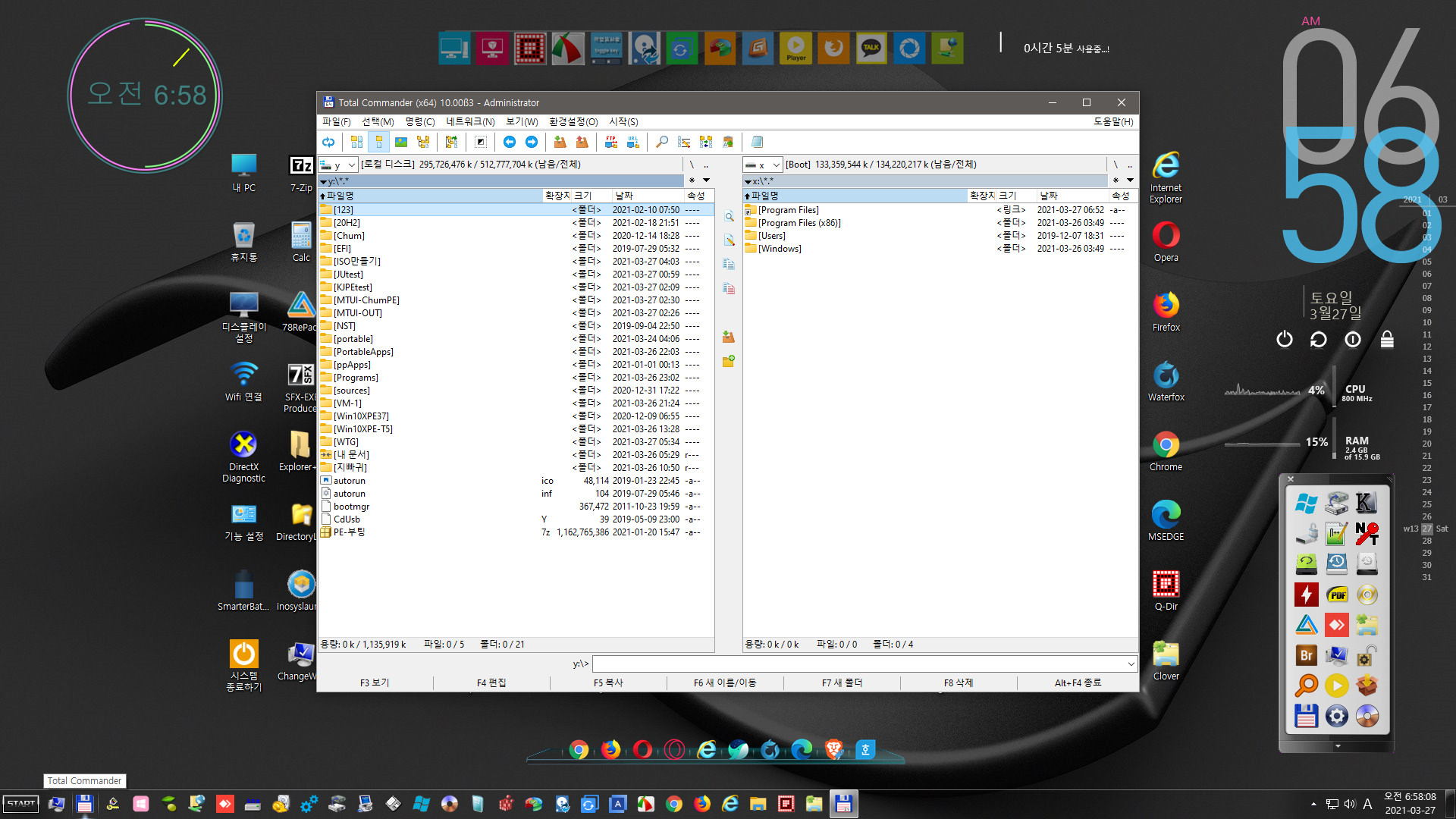Go to root via left panel backslash button

(692, 165)
